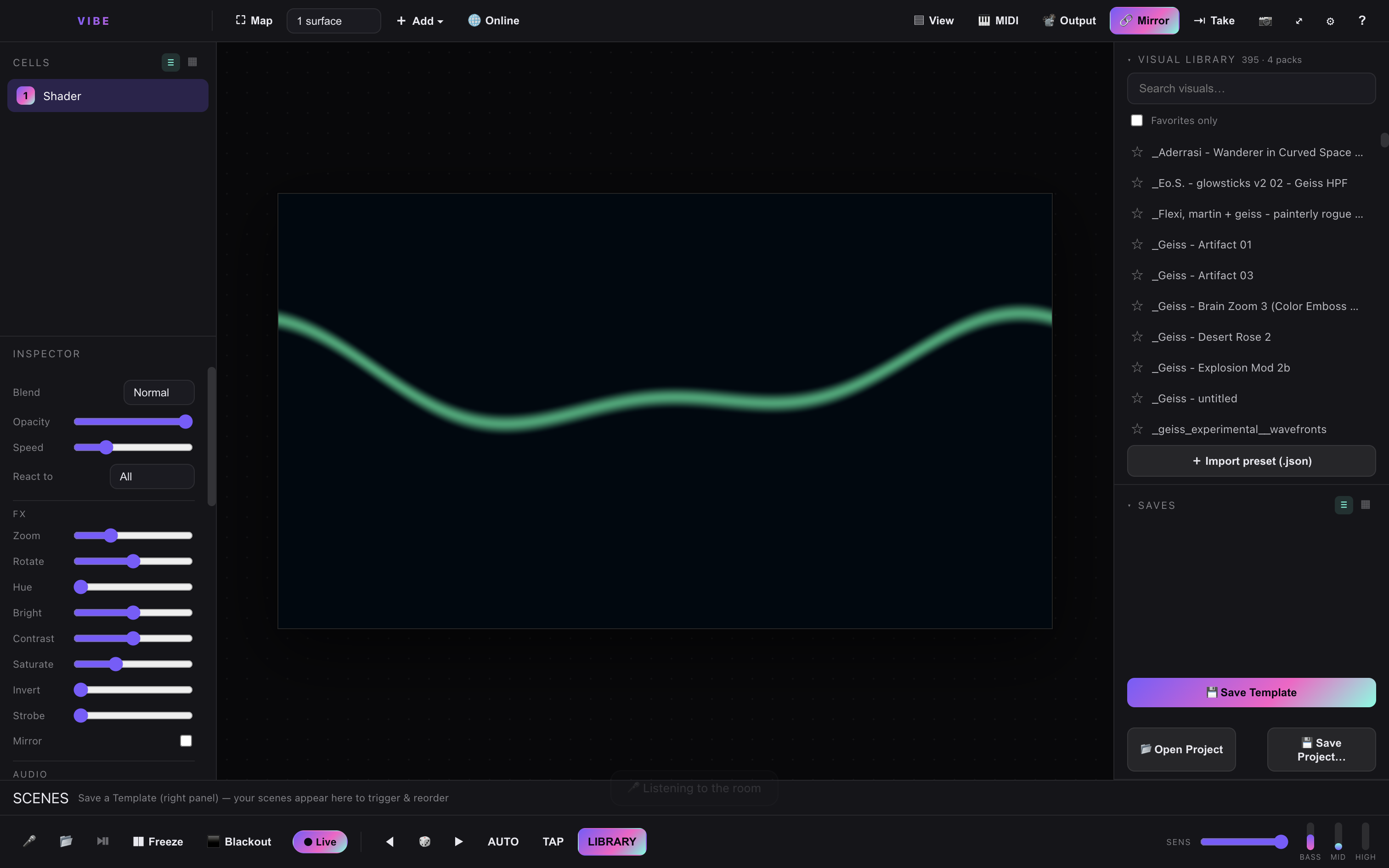This screenshot has width=1389, height=868.
Task: Toggle the LIBRARY button
Action: [612, 841]
